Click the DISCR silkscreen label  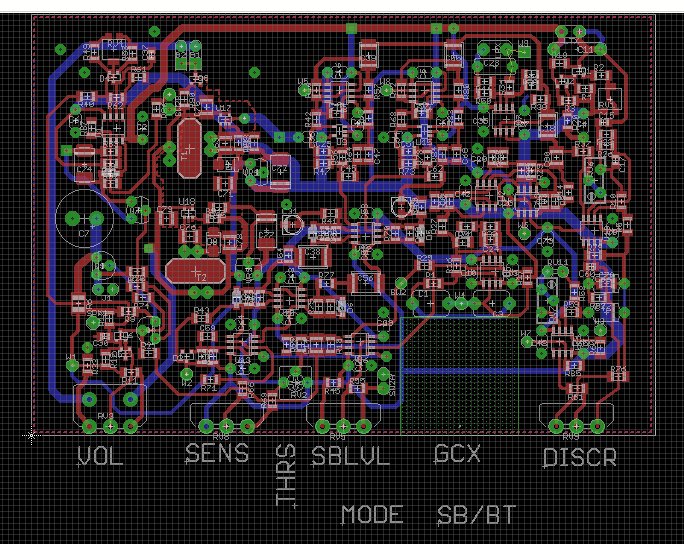click(x=579, y=458)
